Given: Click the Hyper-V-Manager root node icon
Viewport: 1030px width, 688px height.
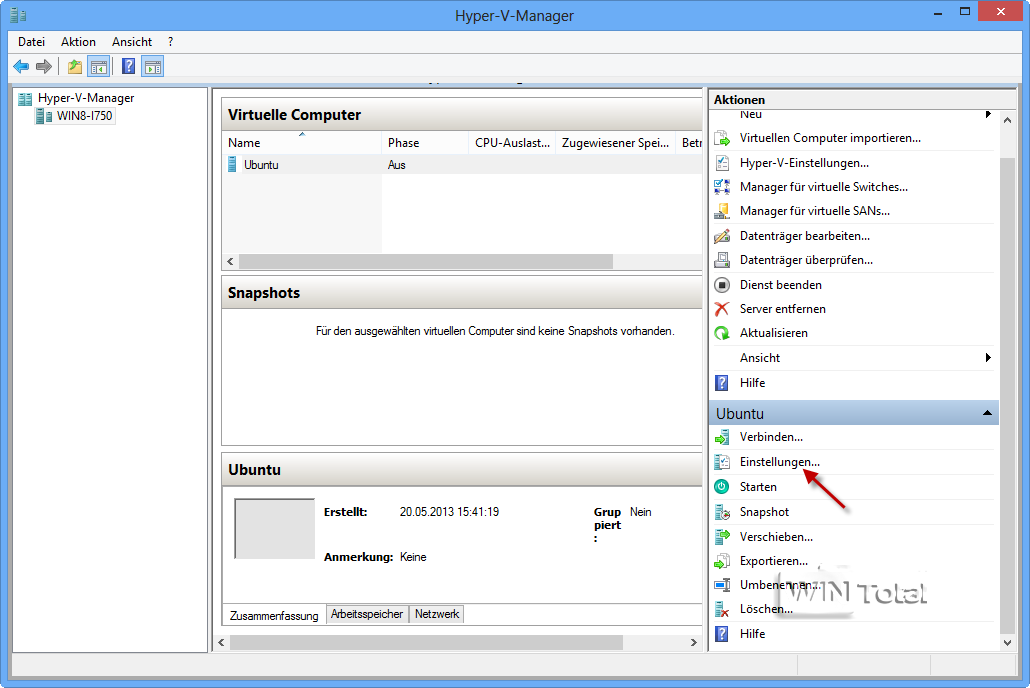Looking at the screenshot, I should coord(25,99).
